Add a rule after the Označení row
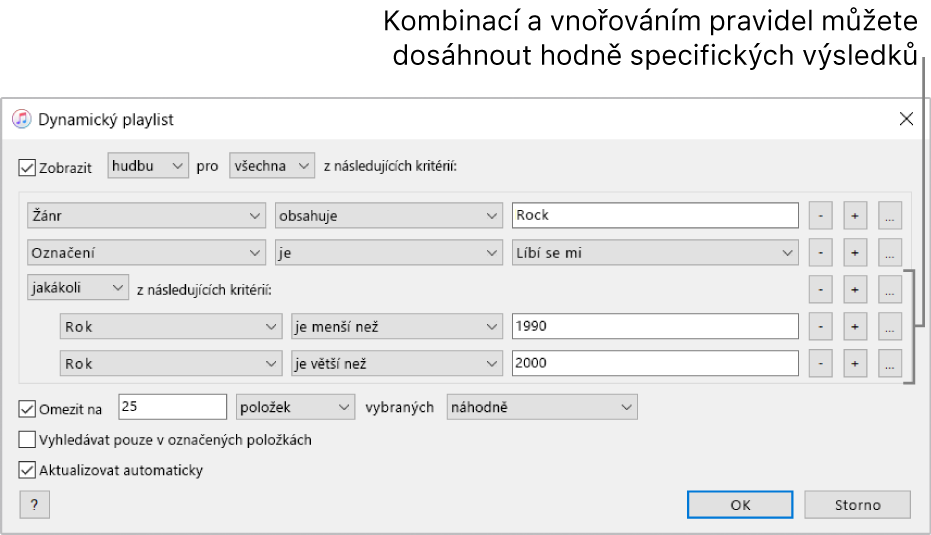Image resolution: width=931 pixels, height=535 pixels. 855,253
